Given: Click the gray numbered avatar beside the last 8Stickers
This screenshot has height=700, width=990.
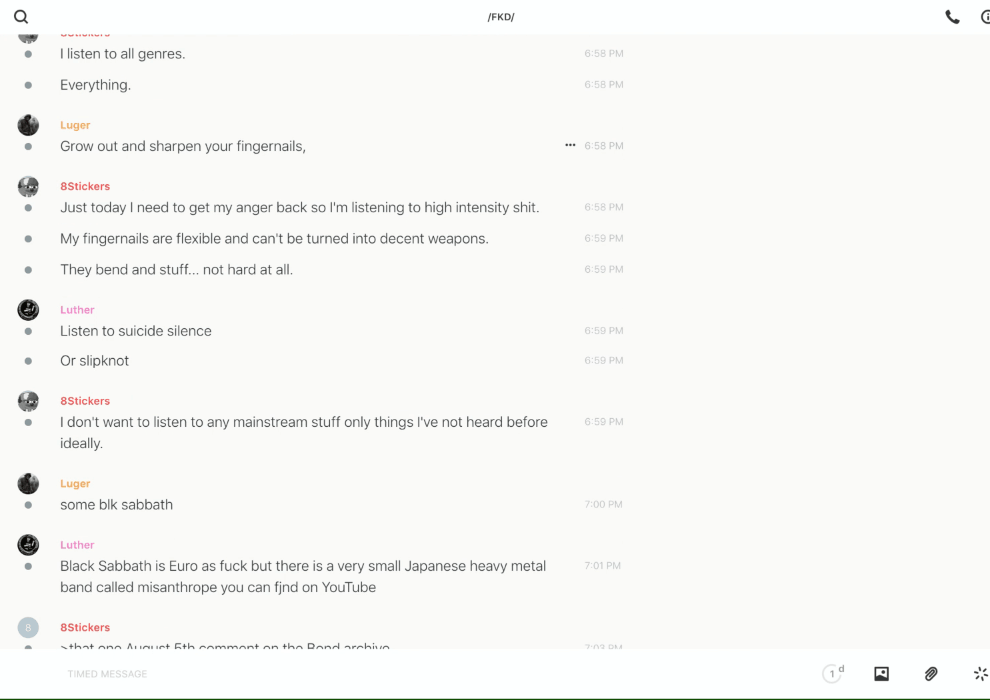Looking at the screenshot, I should click(28, 628).
